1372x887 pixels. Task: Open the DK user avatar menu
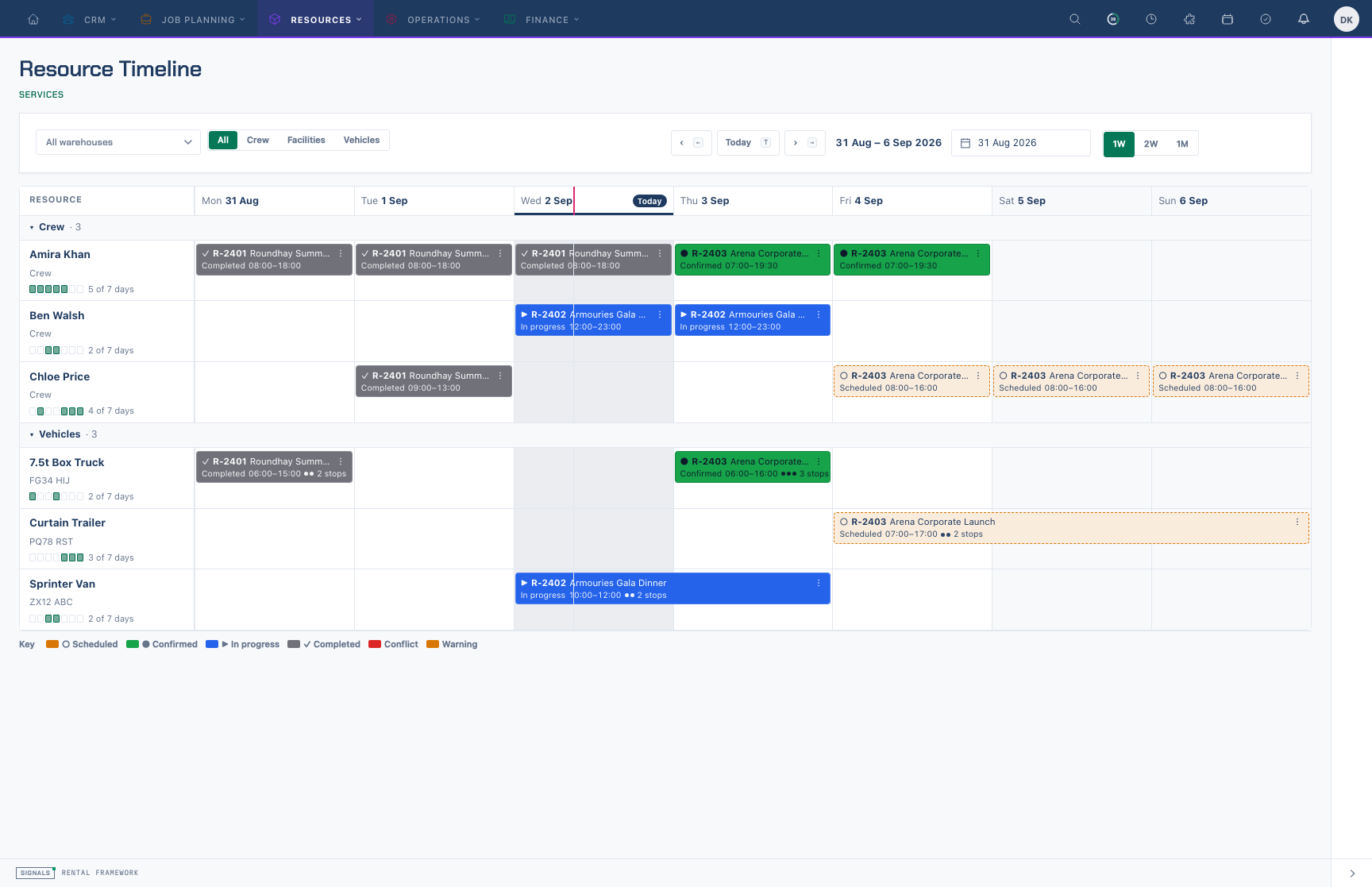(1347, 20)
